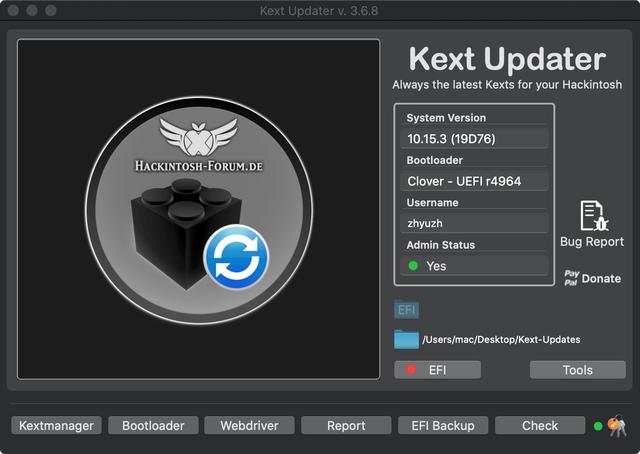Image resolution: width=640 pixels, height=454 pixels.
Task: Click the Kext Updater brick logo
Action: pyautogui.click(x=199, y=210)
